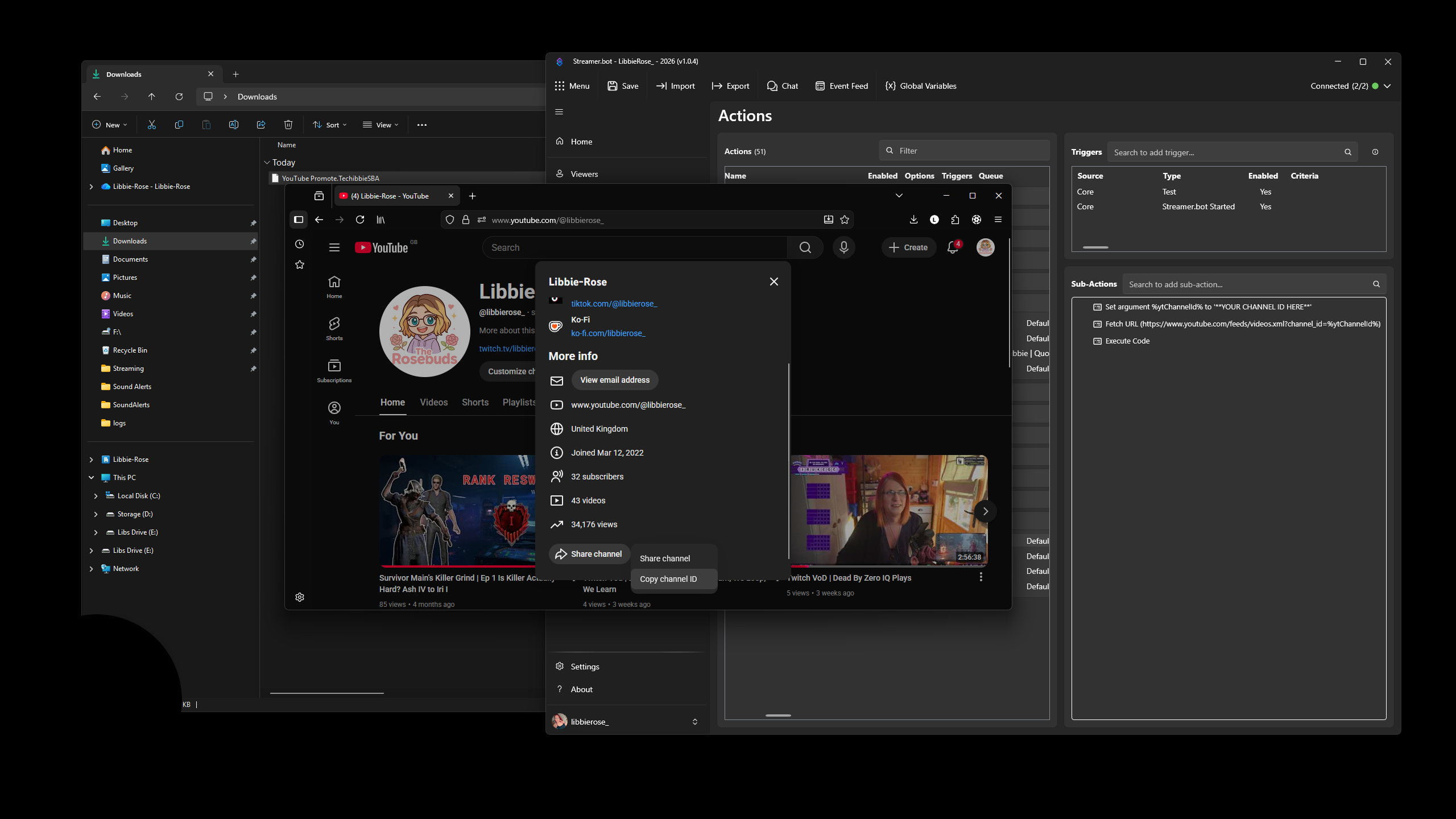The width and height of the screenshot is (1456, 819).
Task: Click the YouTube search magnifier button
Action: click(x=805, y=247)
